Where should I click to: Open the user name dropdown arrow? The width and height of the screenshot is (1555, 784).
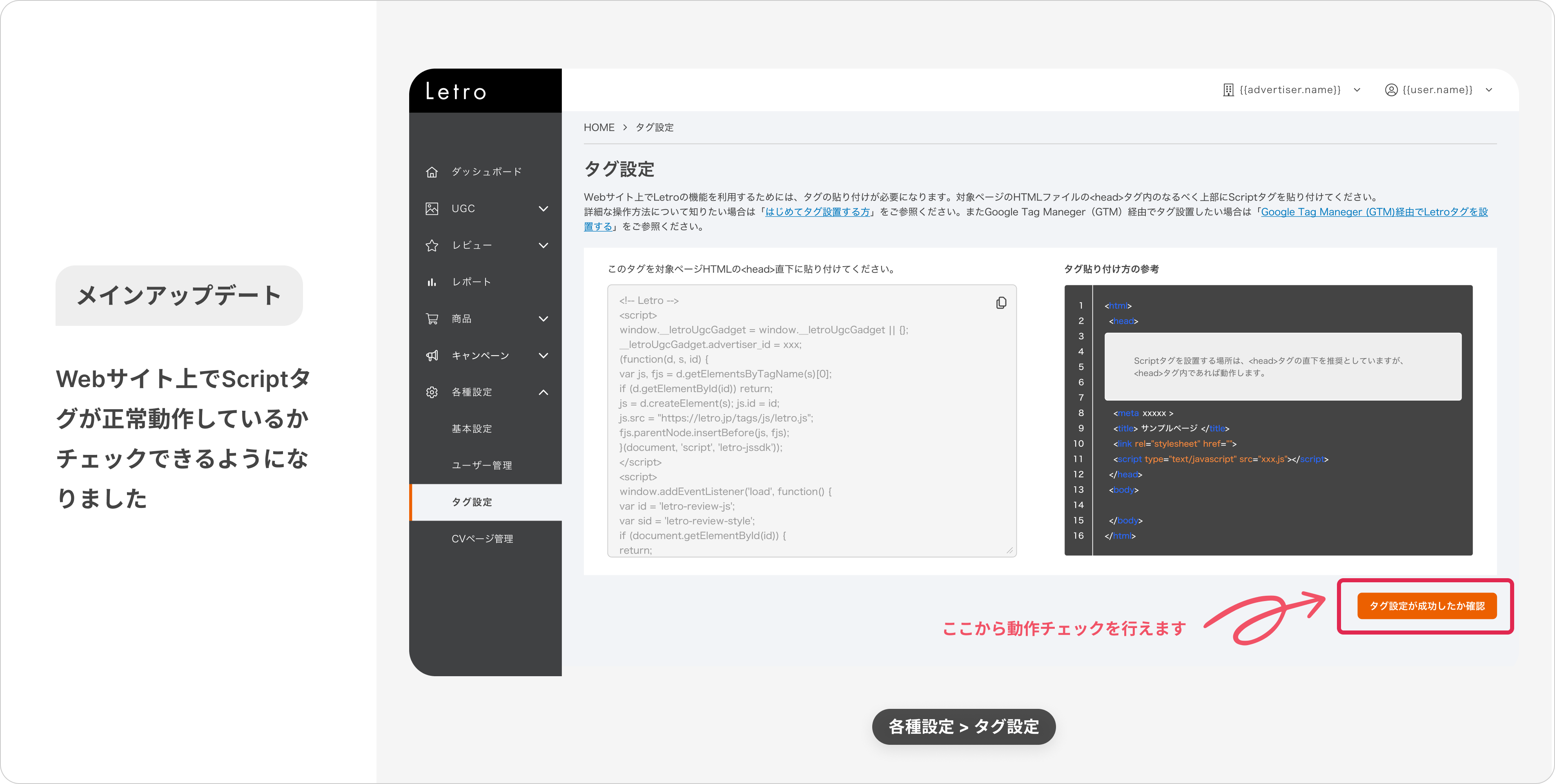(1488, 90)
